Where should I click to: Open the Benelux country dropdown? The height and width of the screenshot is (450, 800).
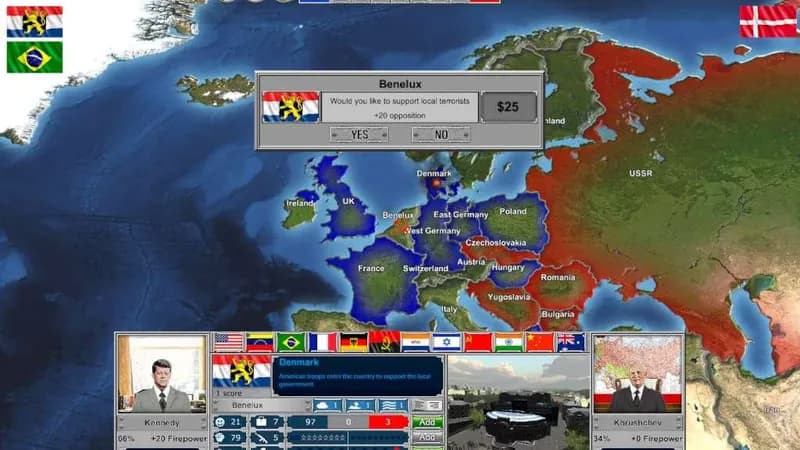tap(262, 405)
